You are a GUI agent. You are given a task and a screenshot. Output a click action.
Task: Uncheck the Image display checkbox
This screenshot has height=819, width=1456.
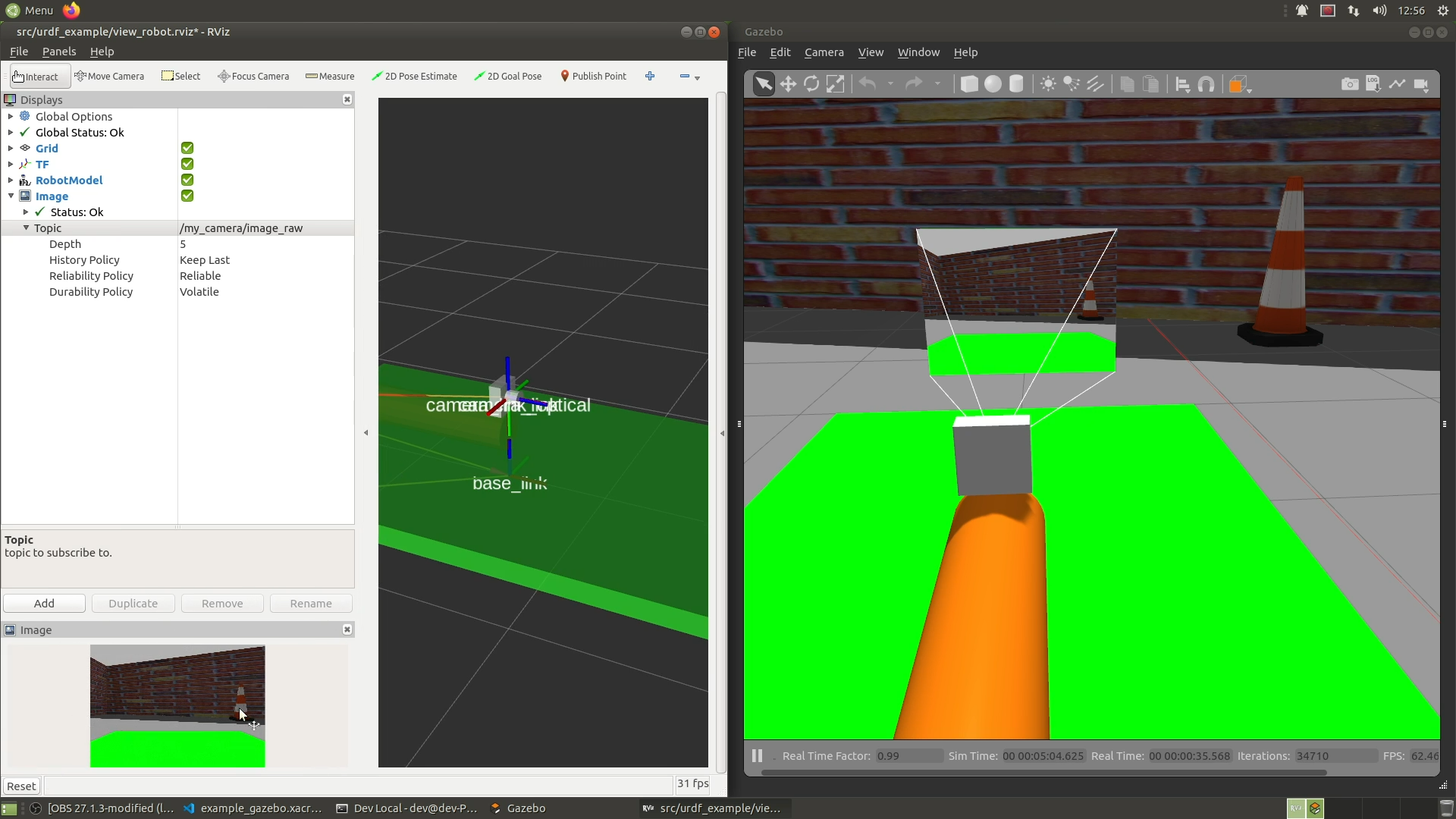pos(187,196)
